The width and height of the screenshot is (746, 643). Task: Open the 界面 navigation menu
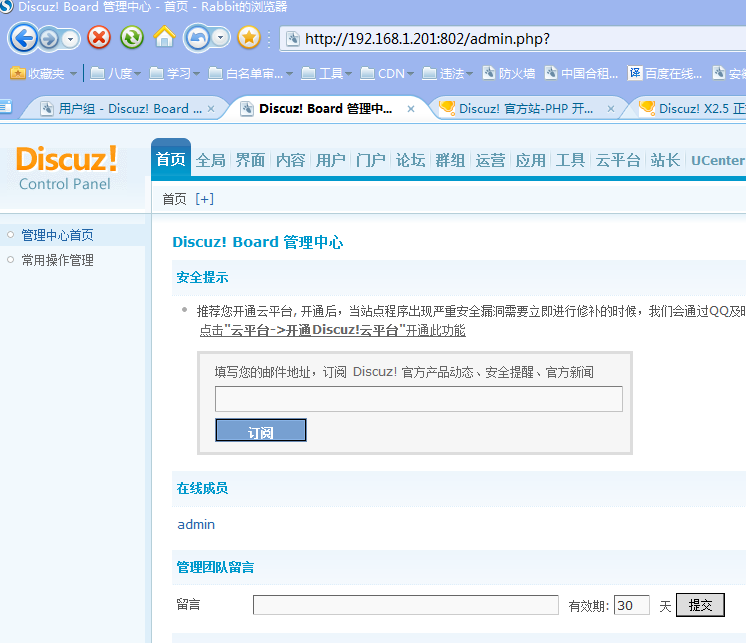(251, 160)
